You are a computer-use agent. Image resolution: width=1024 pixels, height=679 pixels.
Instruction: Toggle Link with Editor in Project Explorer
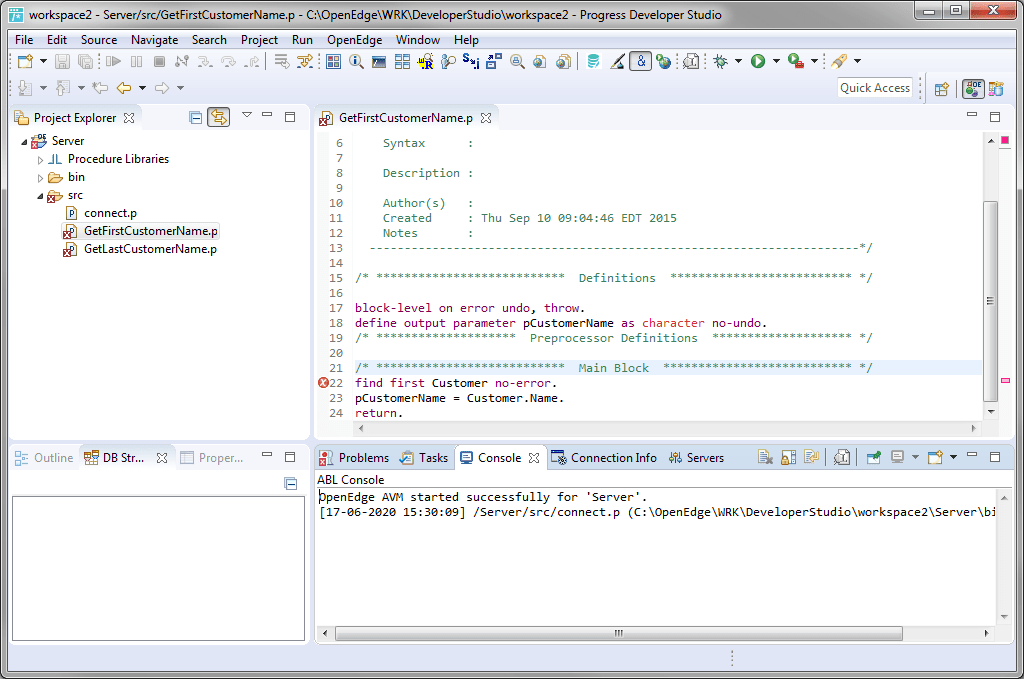click(x=219, y=118)
